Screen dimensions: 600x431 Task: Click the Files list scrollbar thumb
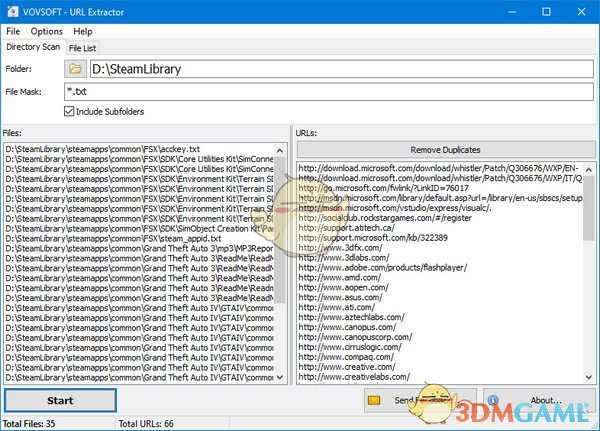click(280, 230)
